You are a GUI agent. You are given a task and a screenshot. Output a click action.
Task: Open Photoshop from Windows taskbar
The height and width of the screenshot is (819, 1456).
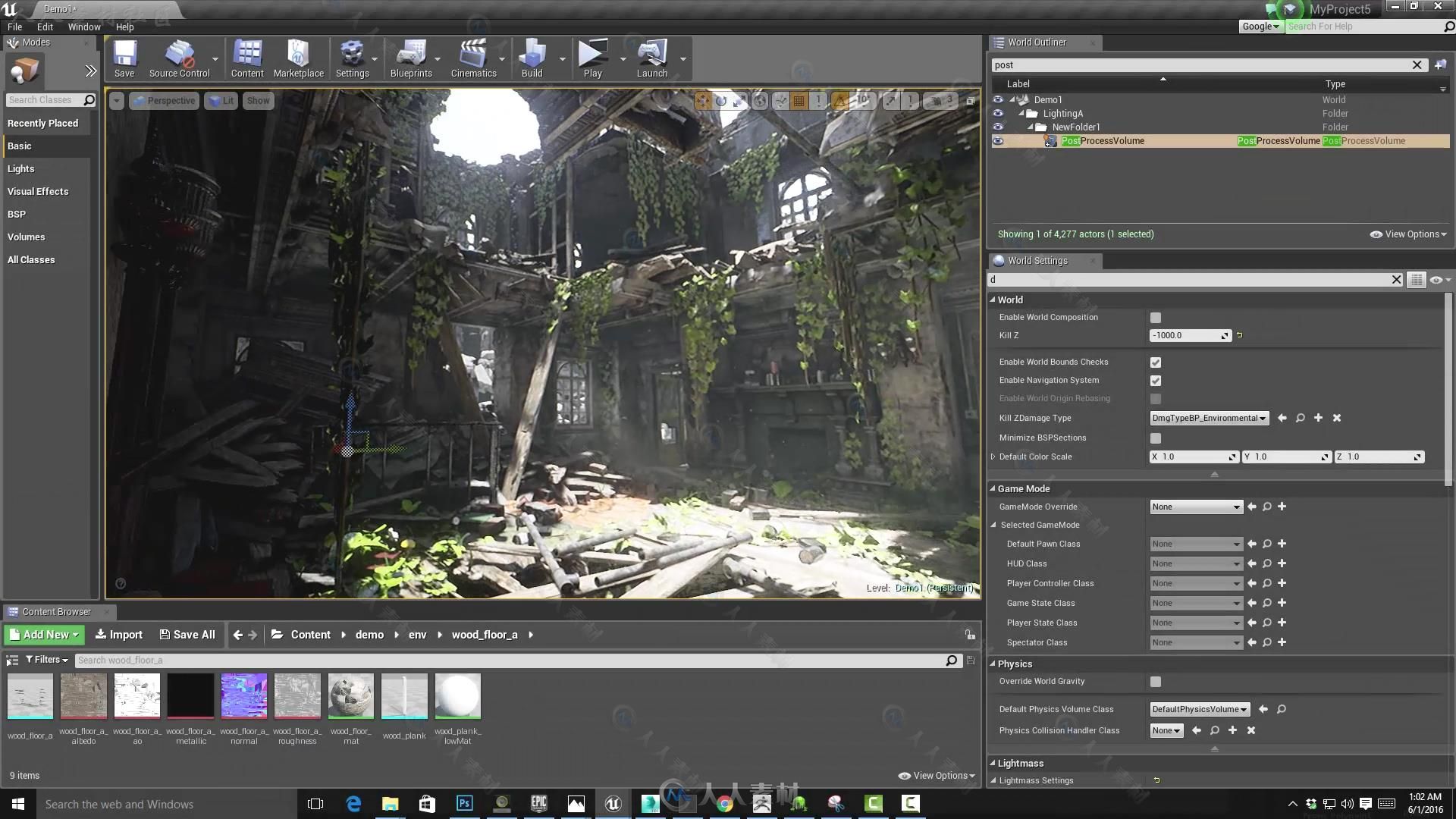click(464, 804)
